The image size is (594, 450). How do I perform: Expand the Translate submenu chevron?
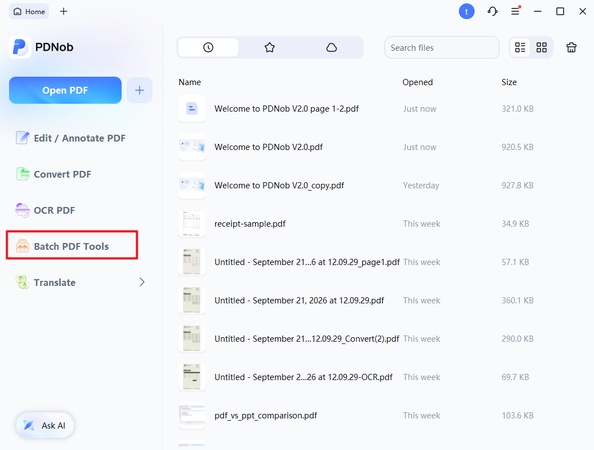[142, 282]
